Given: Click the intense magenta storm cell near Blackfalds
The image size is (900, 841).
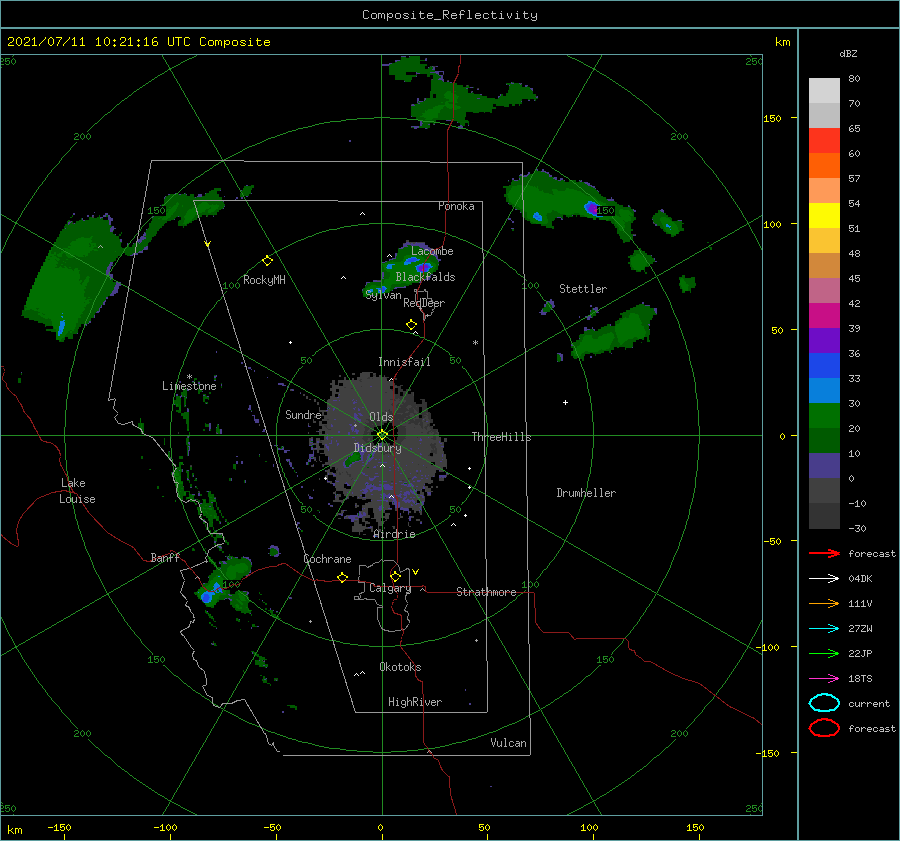Looking at the screenshot, I should (423, 268).
